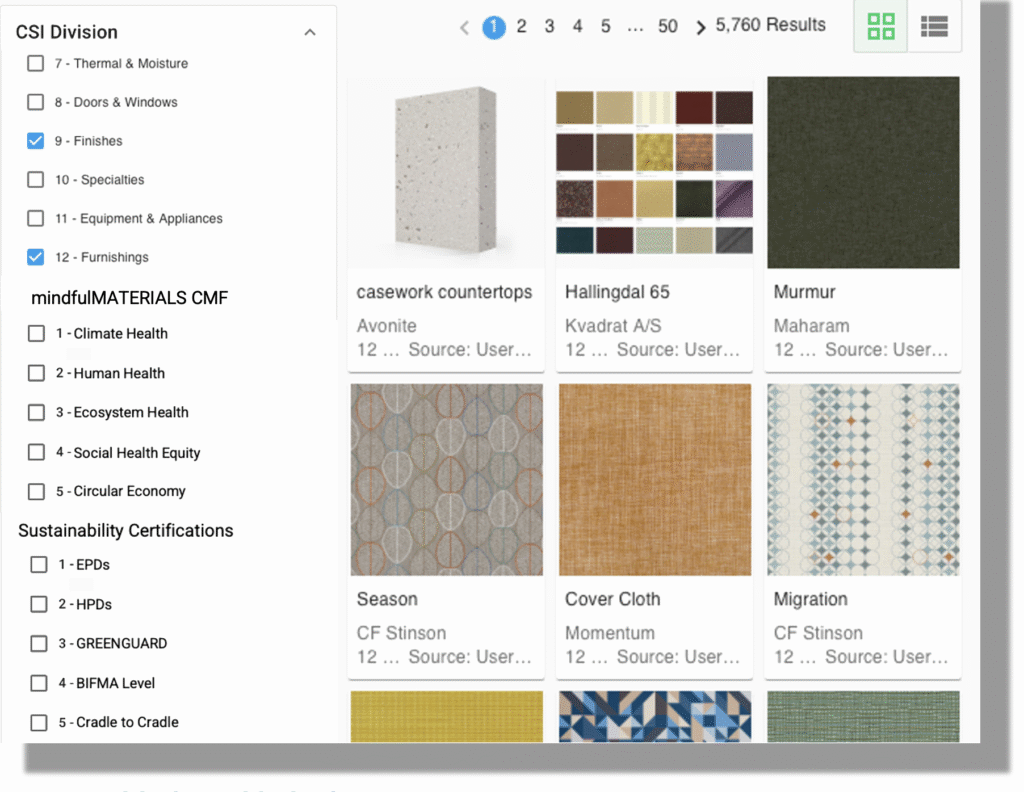Go to next results page arrow

(700, 27)
